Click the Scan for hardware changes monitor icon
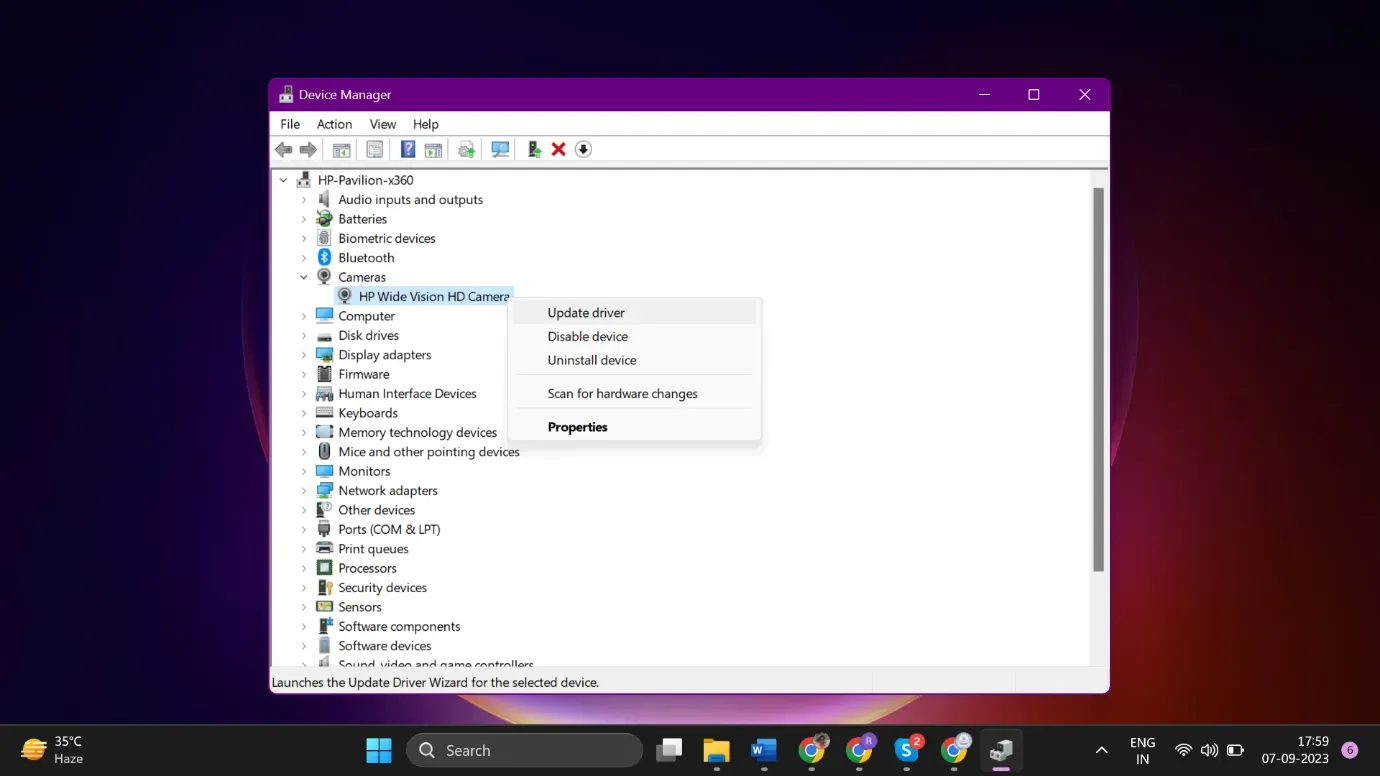The width and height of the screenshot is (1380, 776). (500, 149)
